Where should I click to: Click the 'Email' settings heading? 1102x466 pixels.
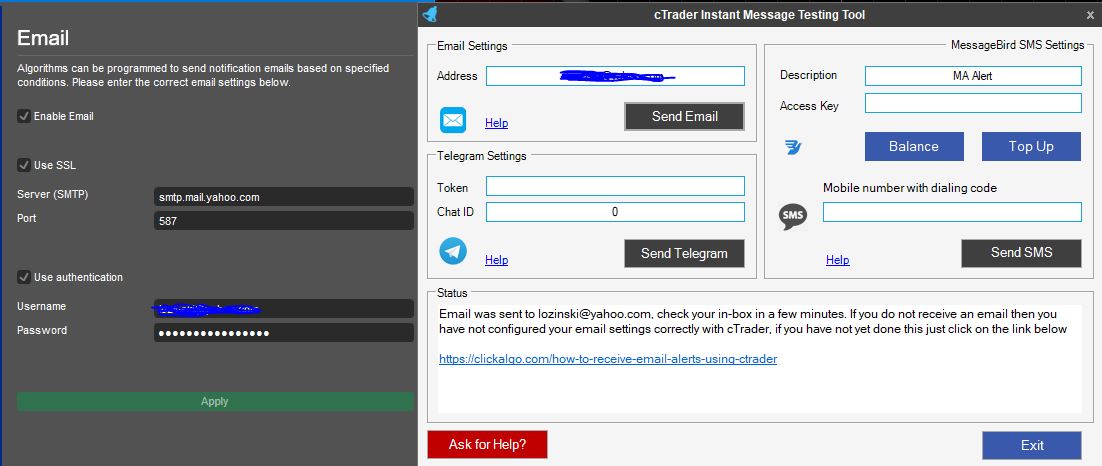coord(43,38)
